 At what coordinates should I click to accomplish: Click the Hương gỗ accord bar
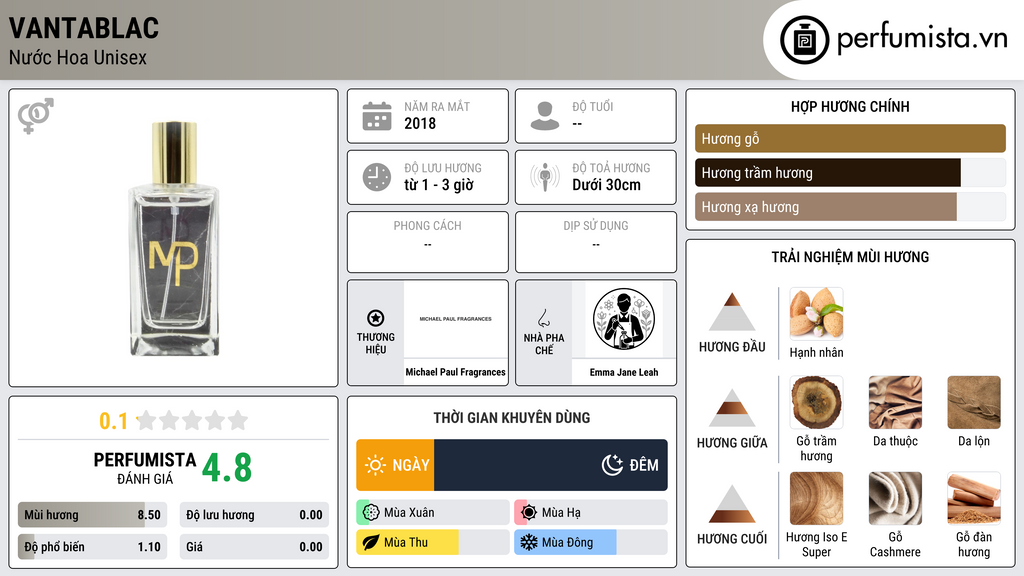coord(850,138)
